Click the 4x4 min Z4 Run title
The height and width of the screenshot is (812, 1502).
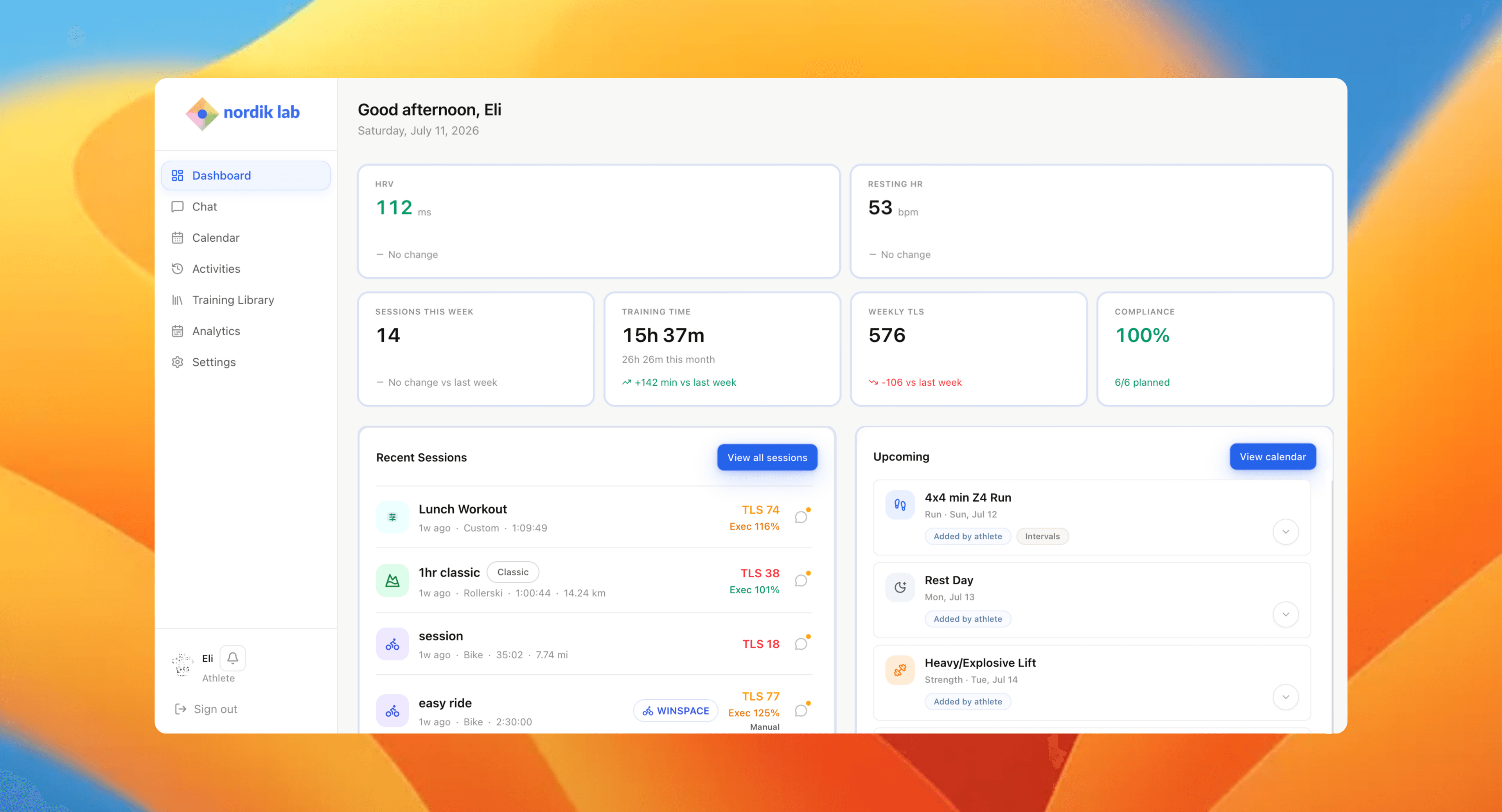point(967,497)
